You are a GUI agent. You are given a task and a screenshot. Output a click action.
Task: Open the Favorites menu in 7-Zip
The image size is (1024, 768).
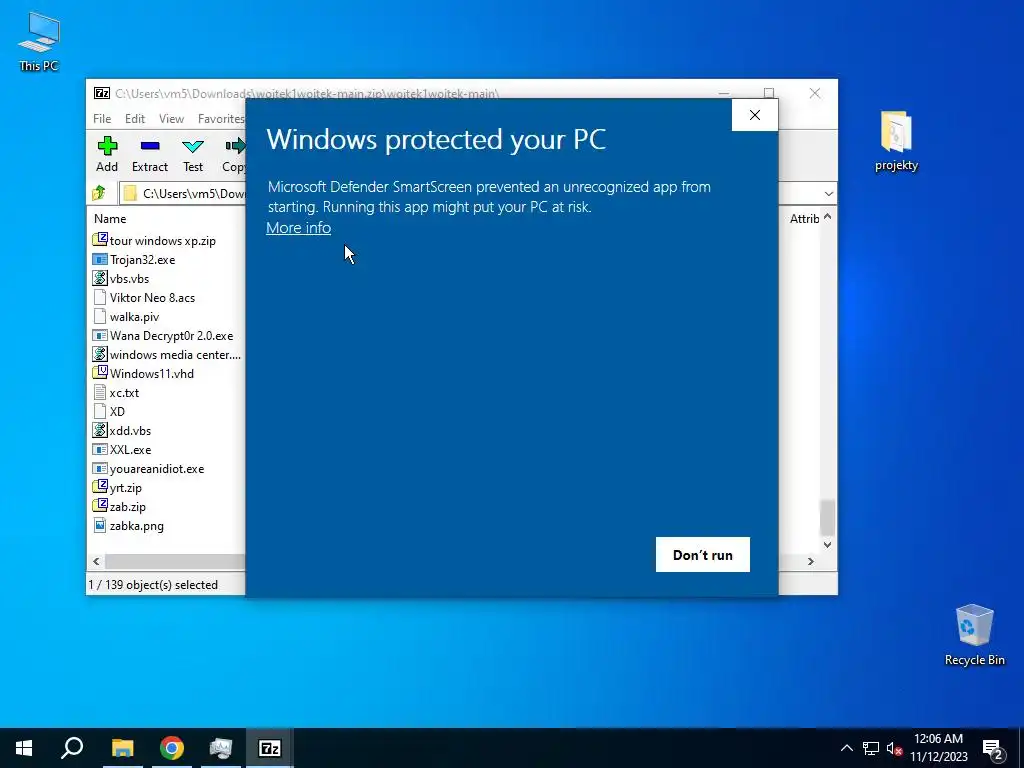(x=221, y=119)
